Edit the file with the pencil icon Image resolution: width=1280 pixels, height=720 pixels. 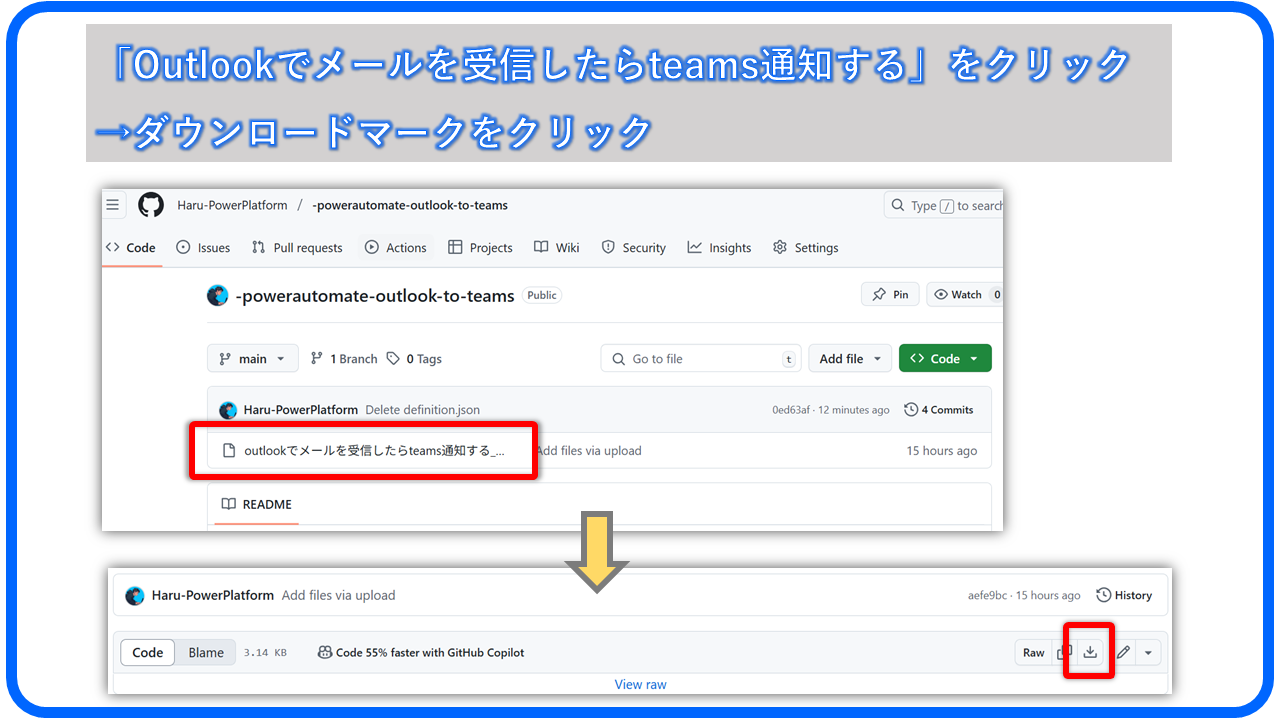tap(1122, 651)
